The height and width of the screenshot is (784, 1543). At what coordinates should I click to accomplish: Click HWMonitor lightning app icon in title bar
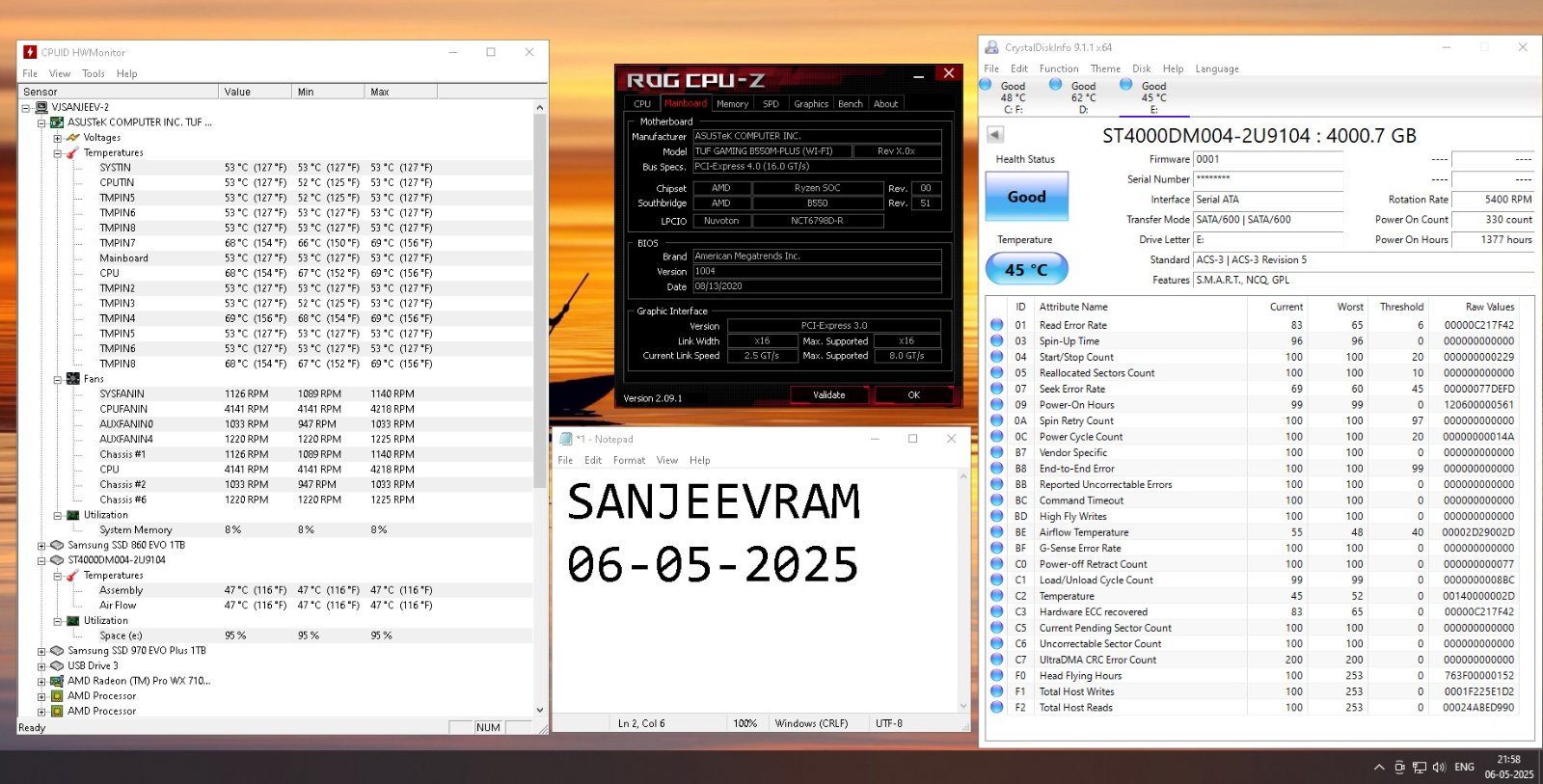tap(30, 52)
